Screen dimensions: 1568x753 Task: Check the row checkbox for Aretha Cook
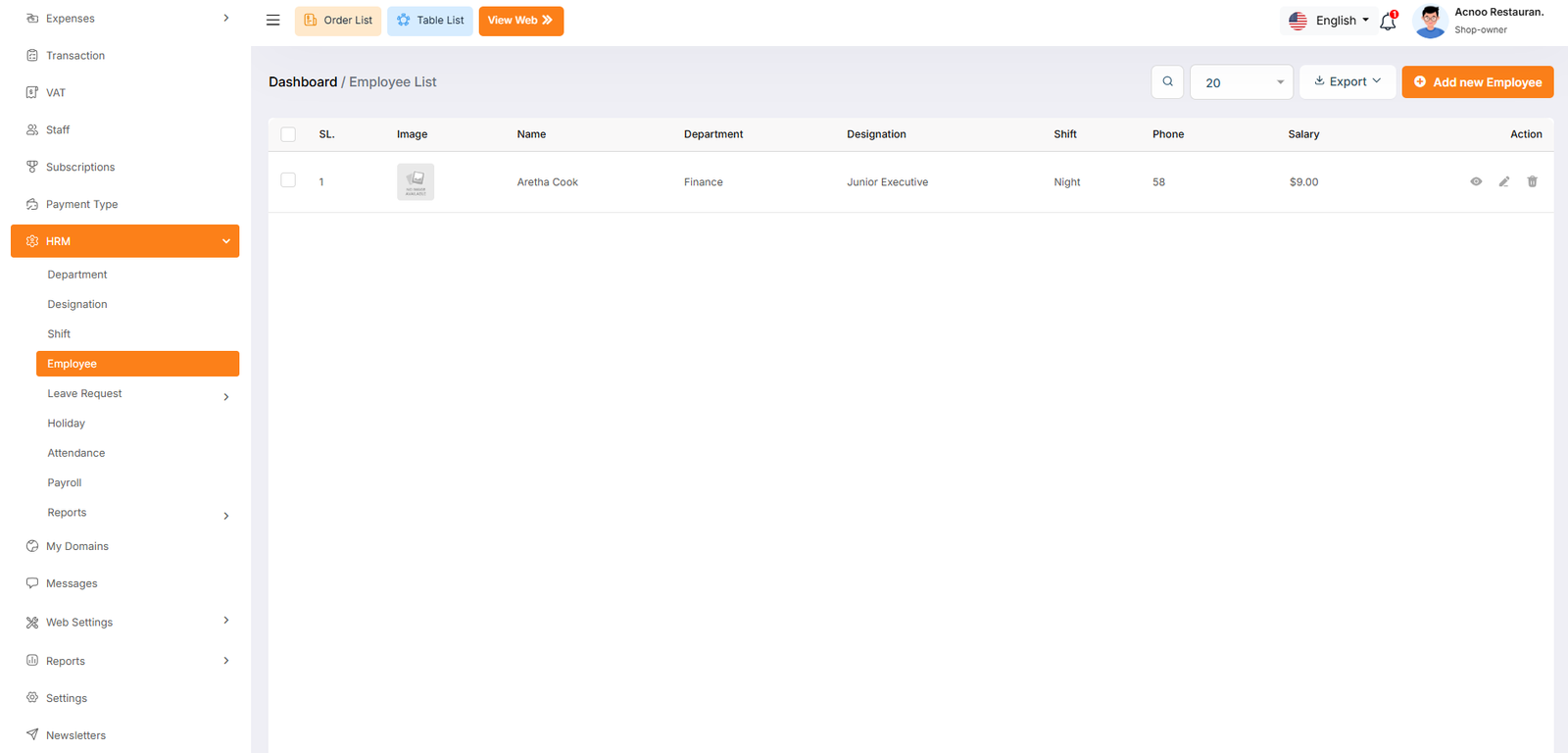click(288, 180)
